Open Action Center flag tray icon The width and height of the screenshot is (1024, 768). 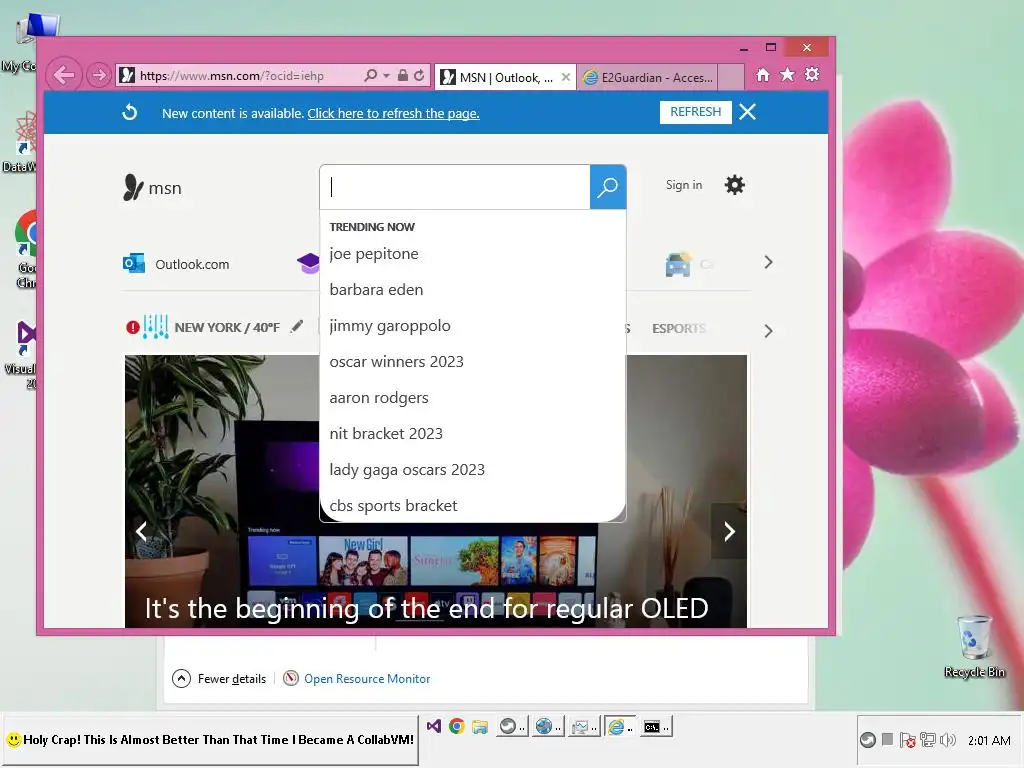coord(907,740)
